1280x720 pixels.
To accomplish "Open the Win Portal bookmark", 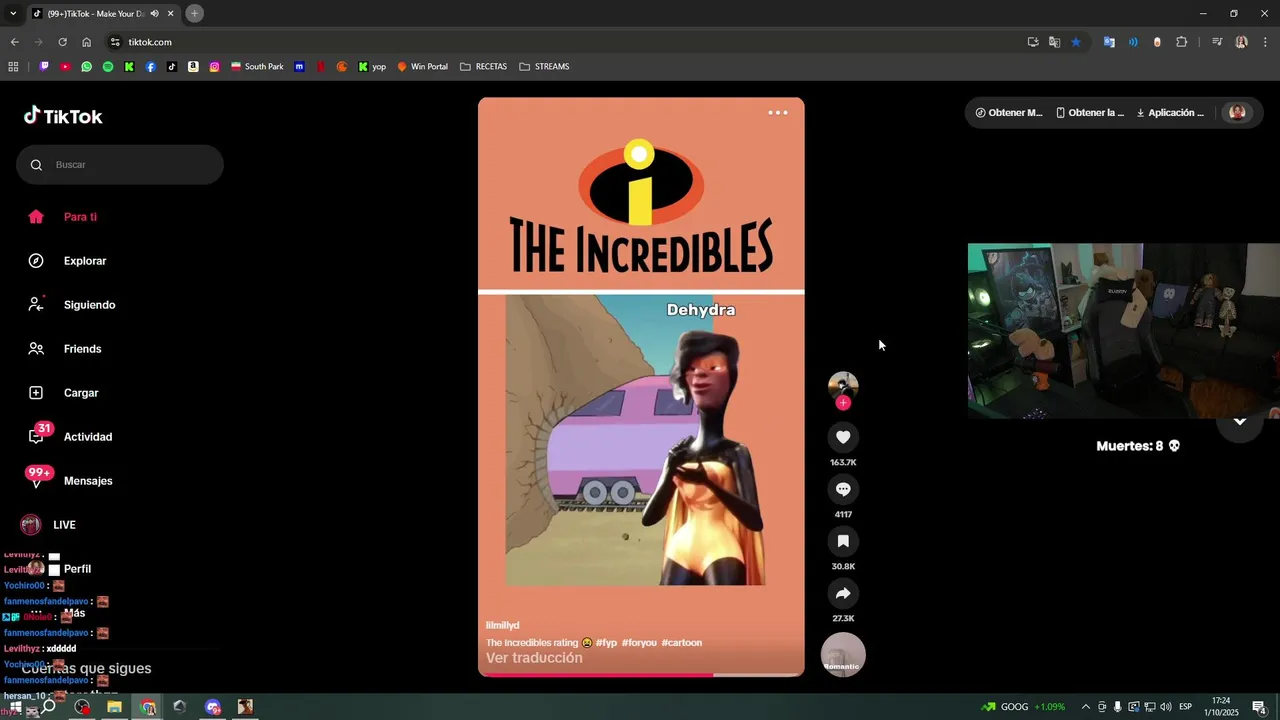I will 422,67.
